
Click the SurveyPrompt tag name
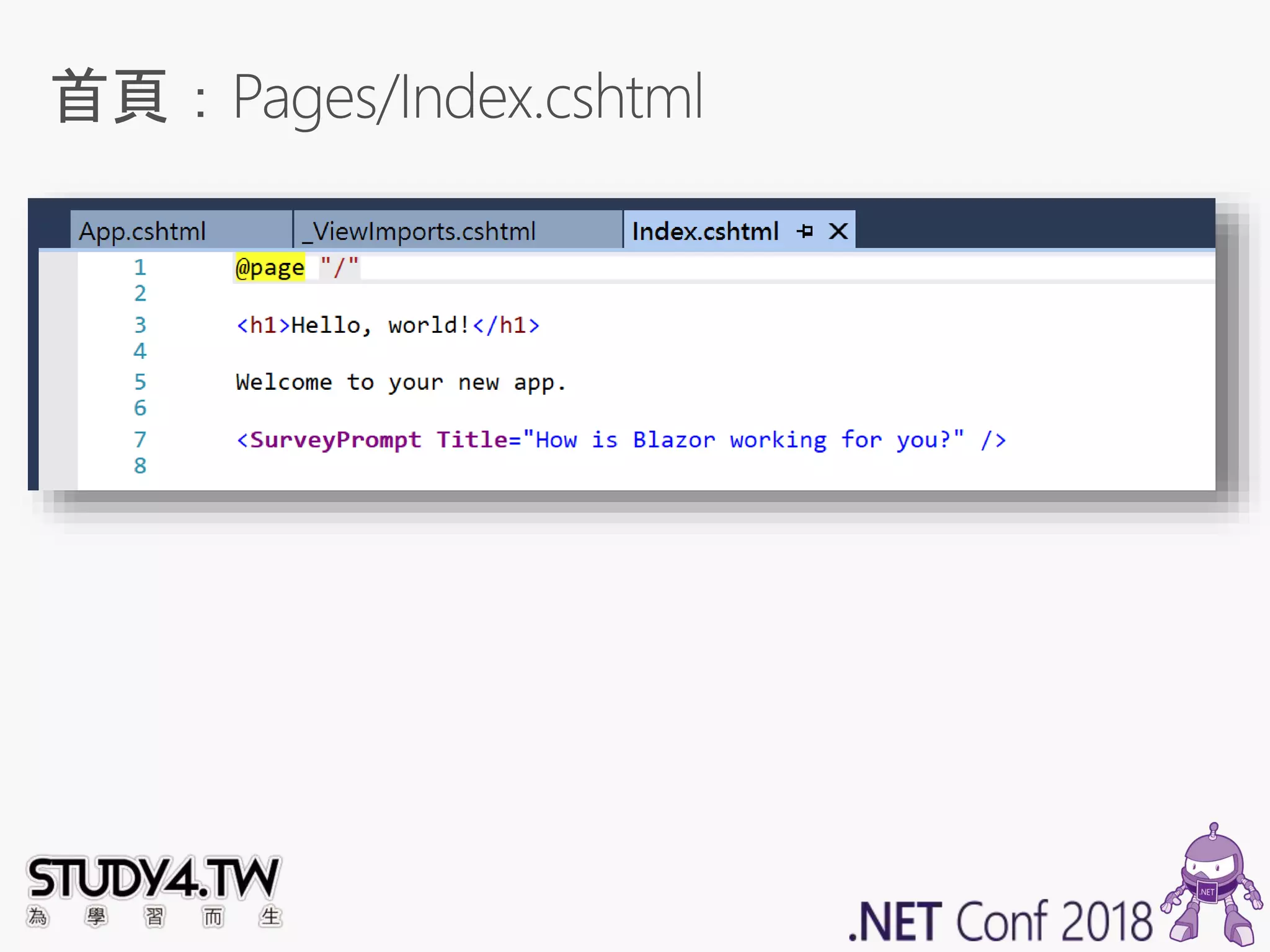point(335,439)
